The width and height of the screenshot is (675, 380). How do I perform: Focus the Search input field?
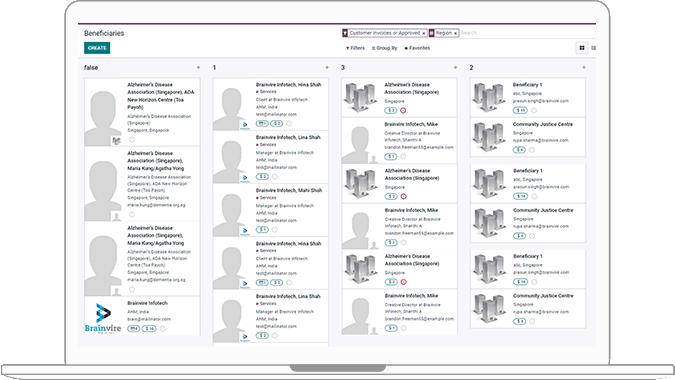pyautogui.click(x=527, y=33)
